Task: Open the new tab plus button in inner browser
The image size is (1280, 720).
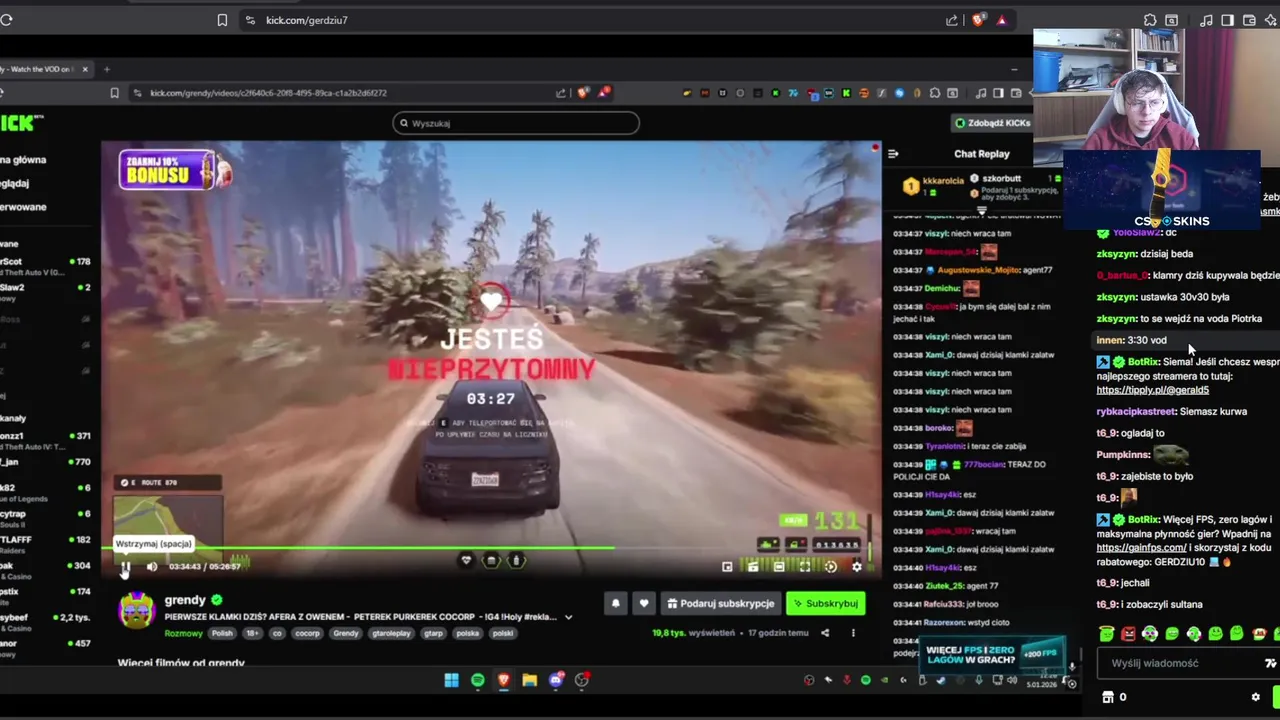Action: [107, 69]
